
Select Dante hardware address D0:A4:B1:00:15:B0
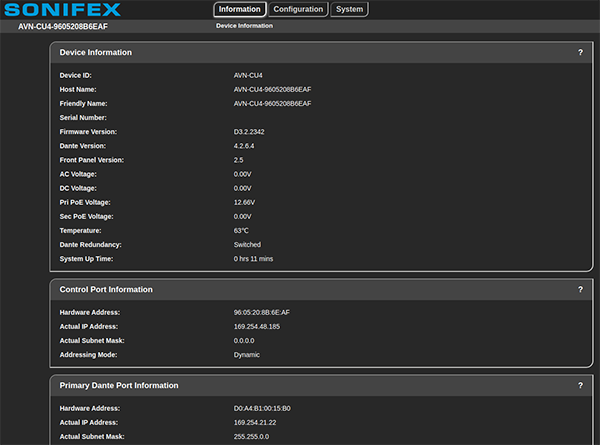[262, 409]
